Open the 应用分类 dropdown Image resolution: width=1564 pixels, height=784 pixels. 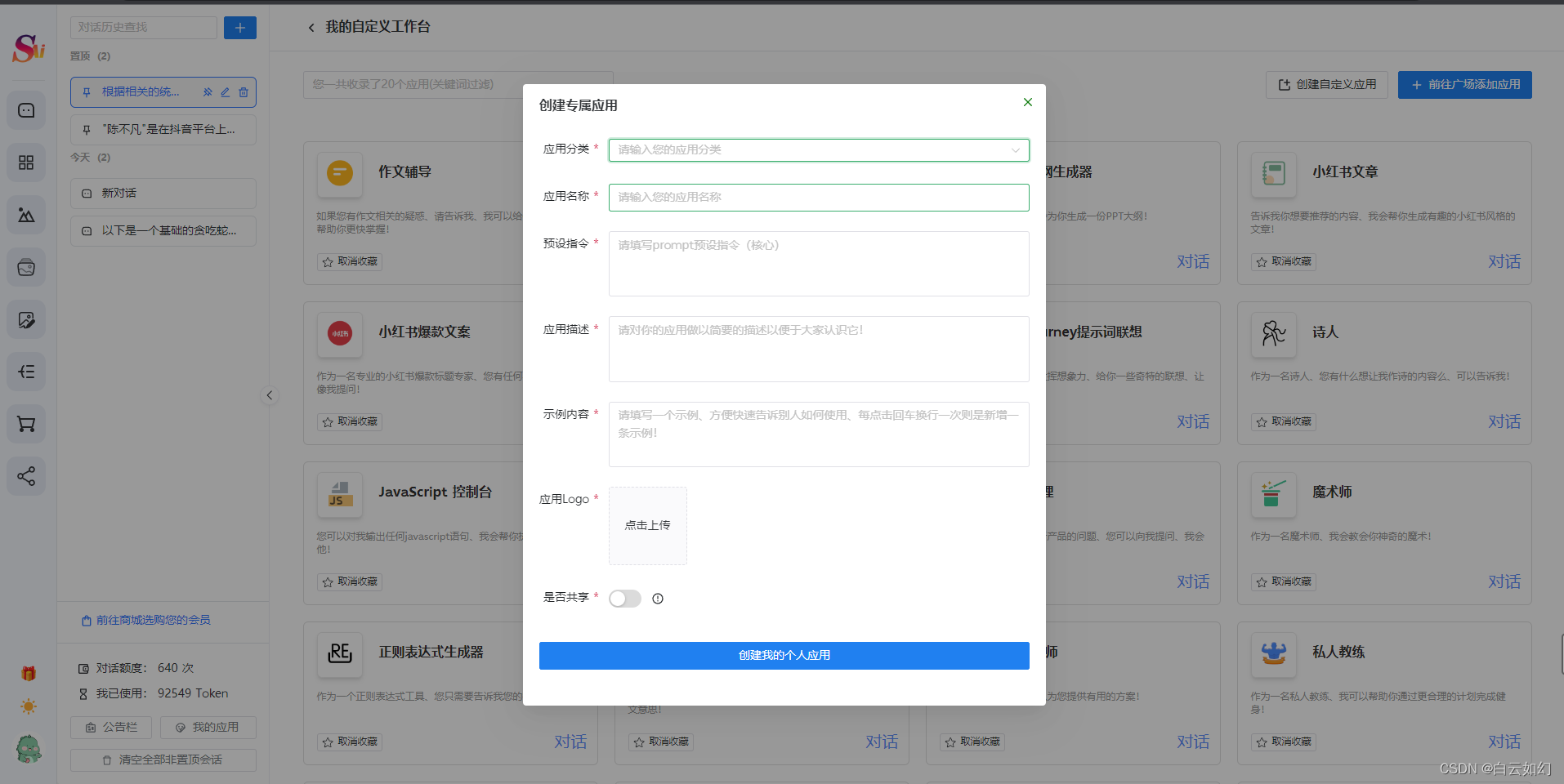point(819,150)
